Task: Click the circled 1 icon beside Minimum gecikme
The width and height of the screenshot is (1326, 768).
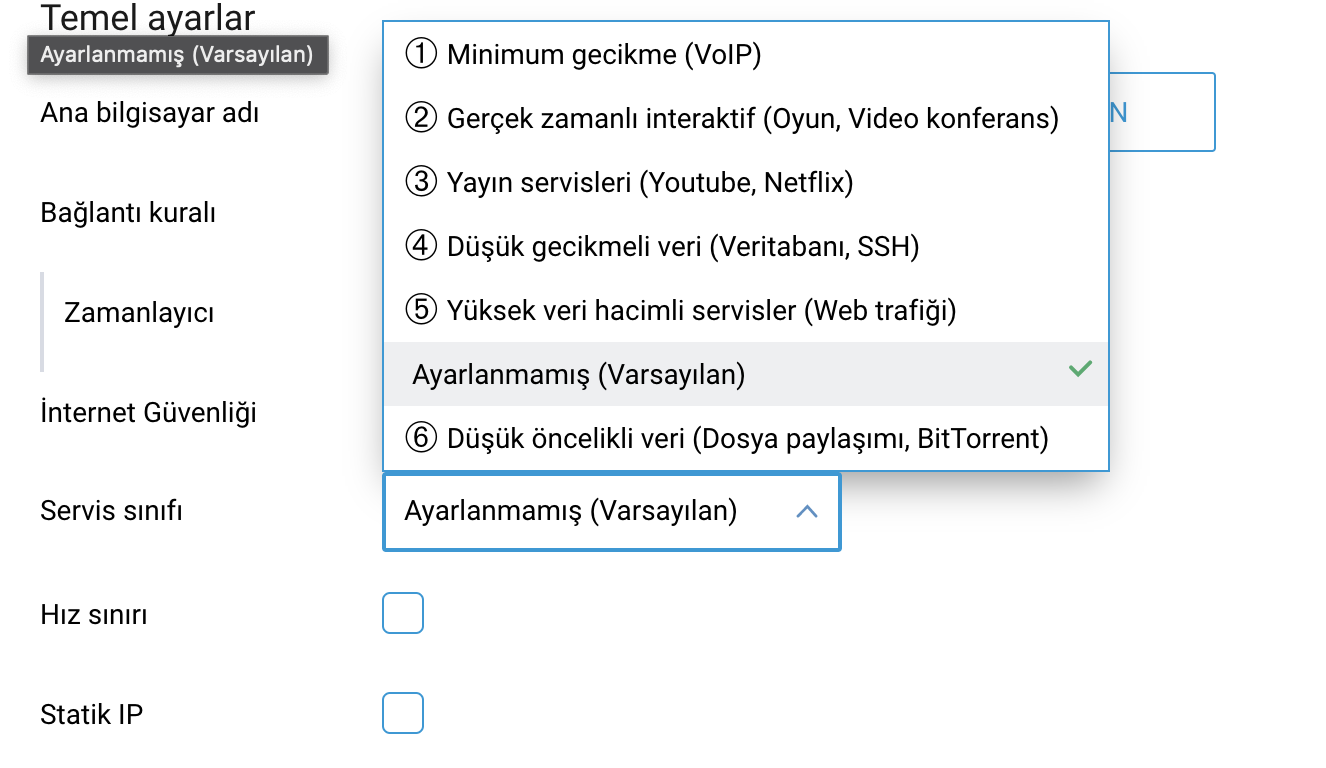Action: 421,54
